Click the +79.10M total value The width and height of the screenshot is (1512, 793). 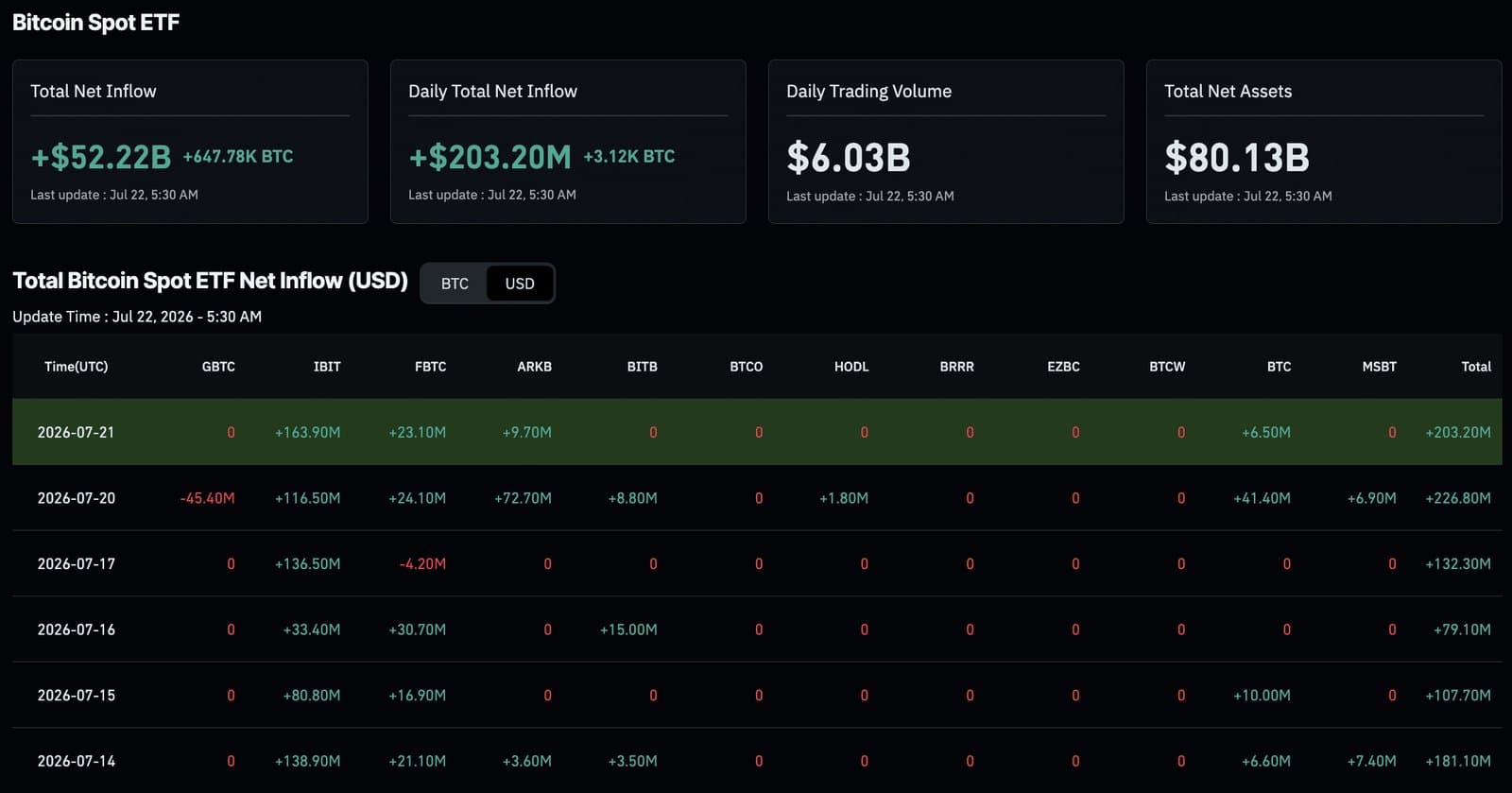[1462, 629]
